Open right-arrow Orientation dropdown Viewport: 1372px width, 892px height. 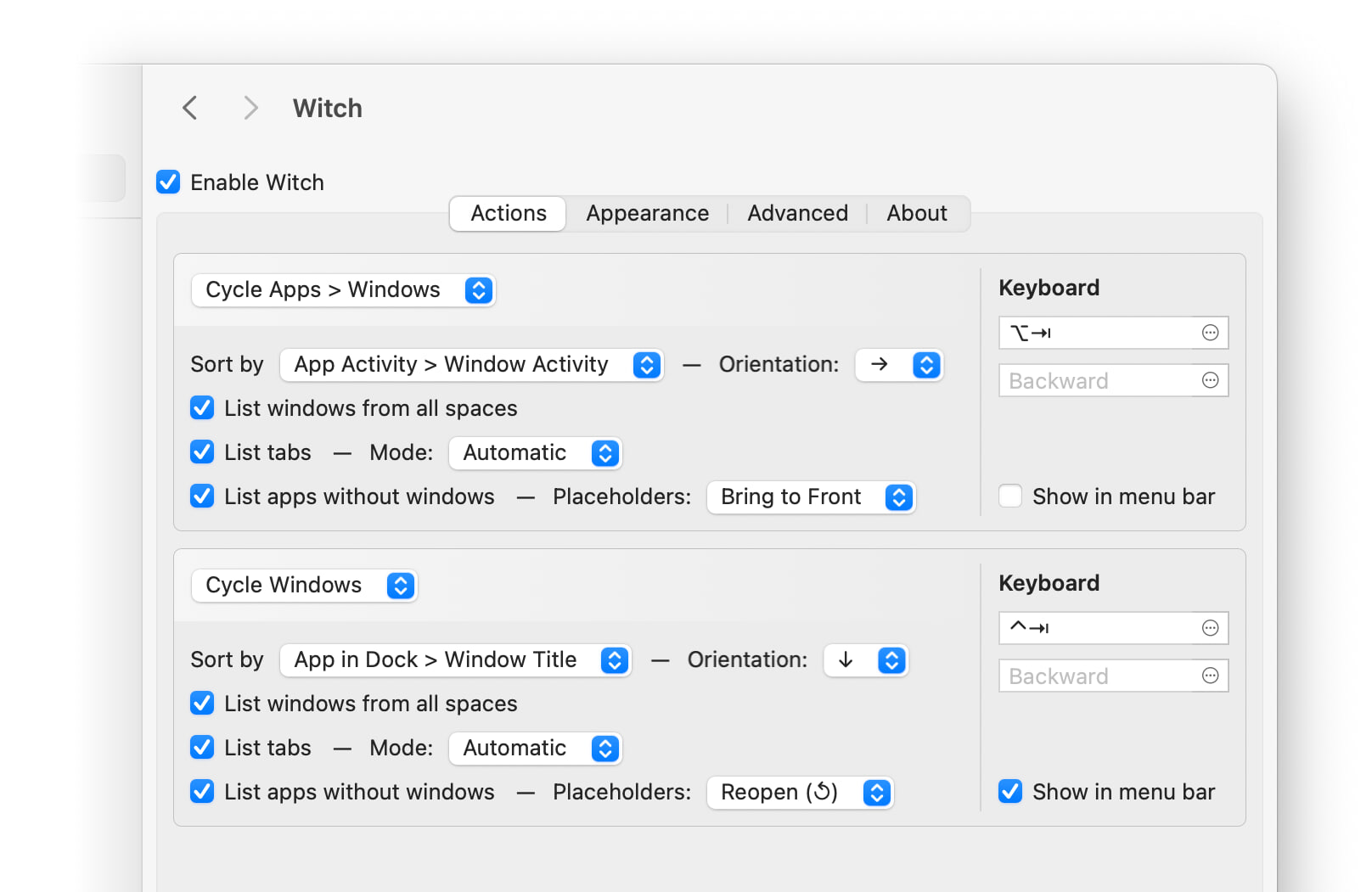[x=899, y=365]
